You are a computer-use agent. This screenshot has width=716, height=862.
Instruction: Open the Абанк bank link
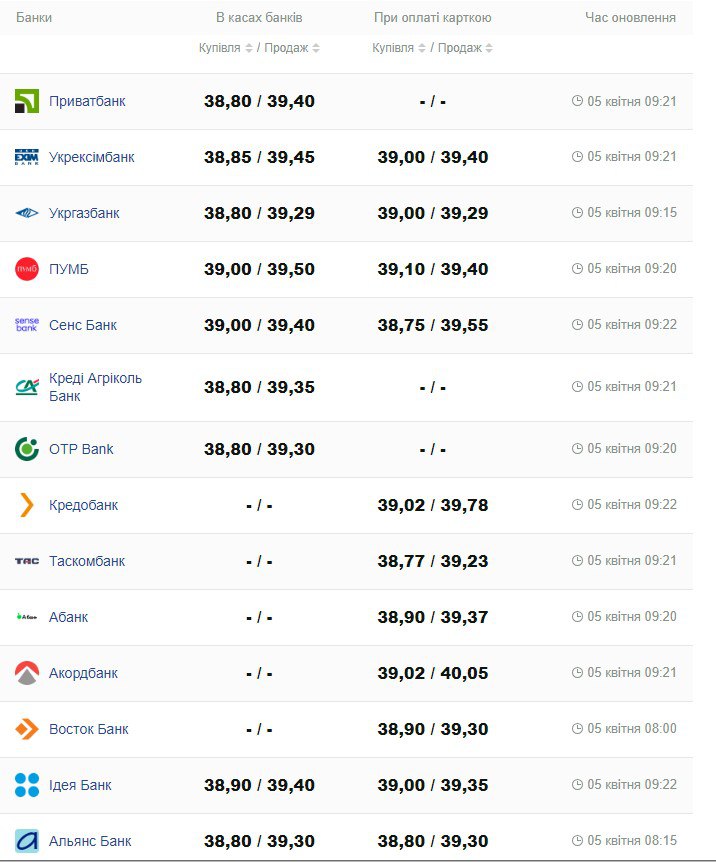[x=68, y=617]
